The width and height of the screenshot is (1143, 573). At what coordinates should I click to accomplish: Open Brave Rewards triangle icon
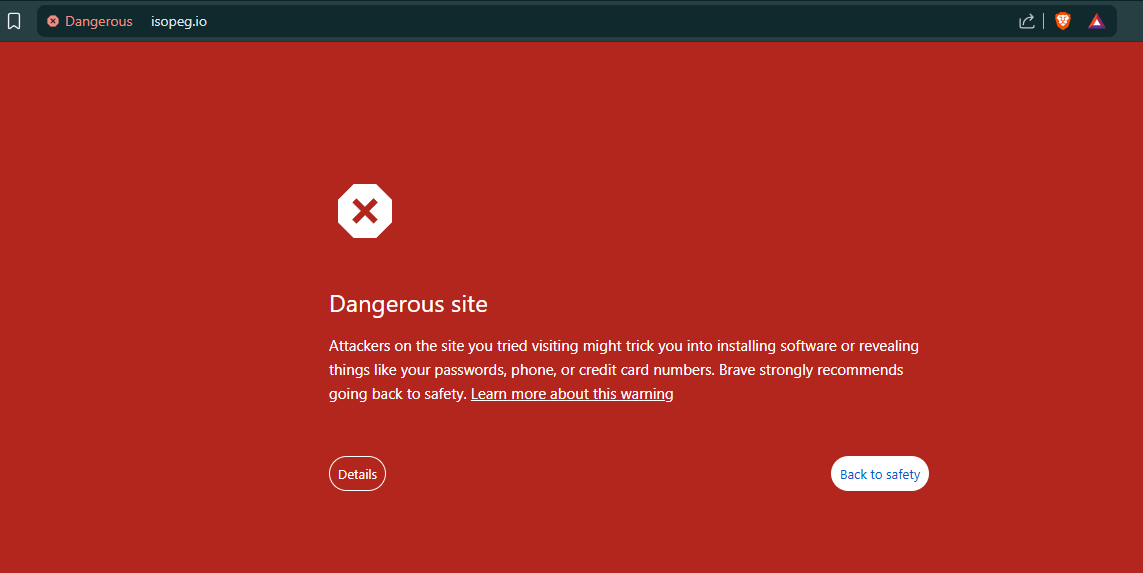1096,21
